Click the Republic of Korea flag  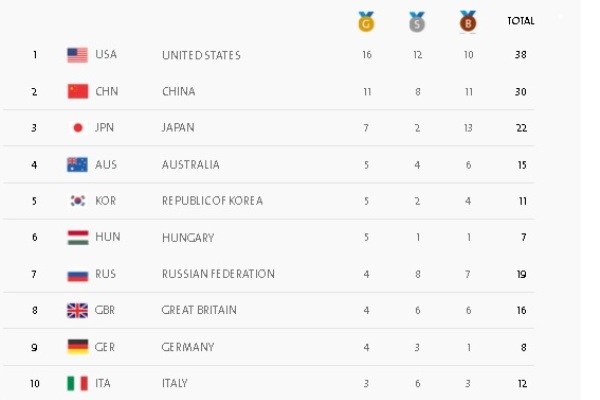78,201
